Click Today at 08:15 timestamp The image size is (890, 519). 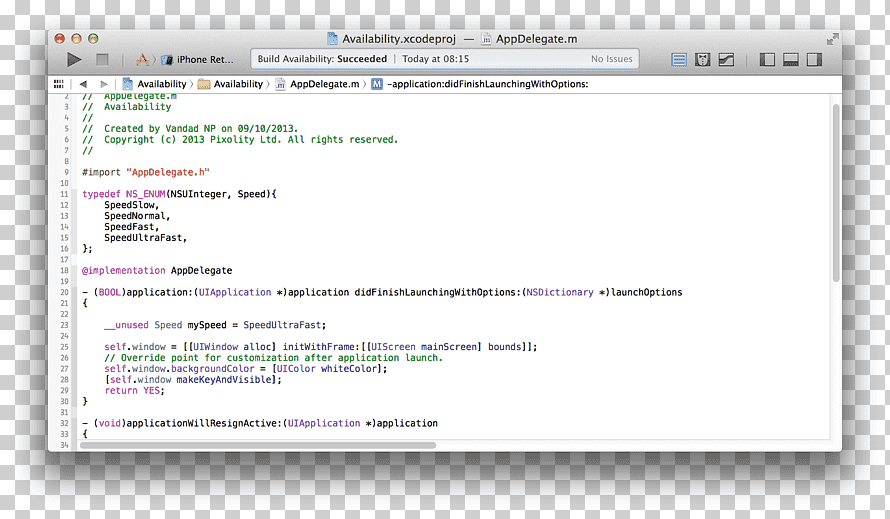[x=435, y=59]
